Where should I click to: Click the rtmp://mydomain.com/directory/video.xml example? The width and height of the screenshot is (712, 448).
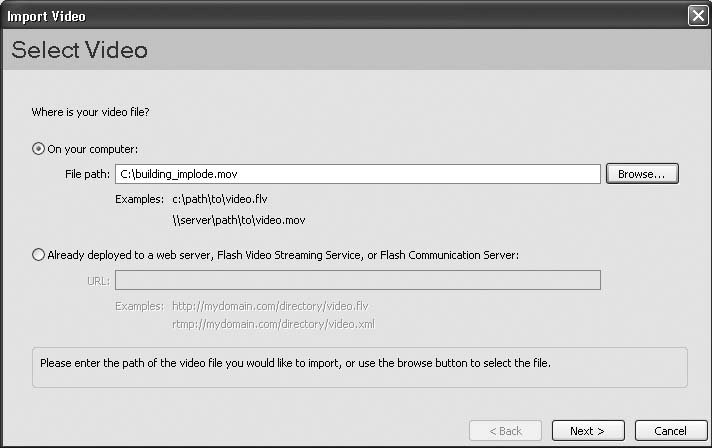tap(273, 324)
